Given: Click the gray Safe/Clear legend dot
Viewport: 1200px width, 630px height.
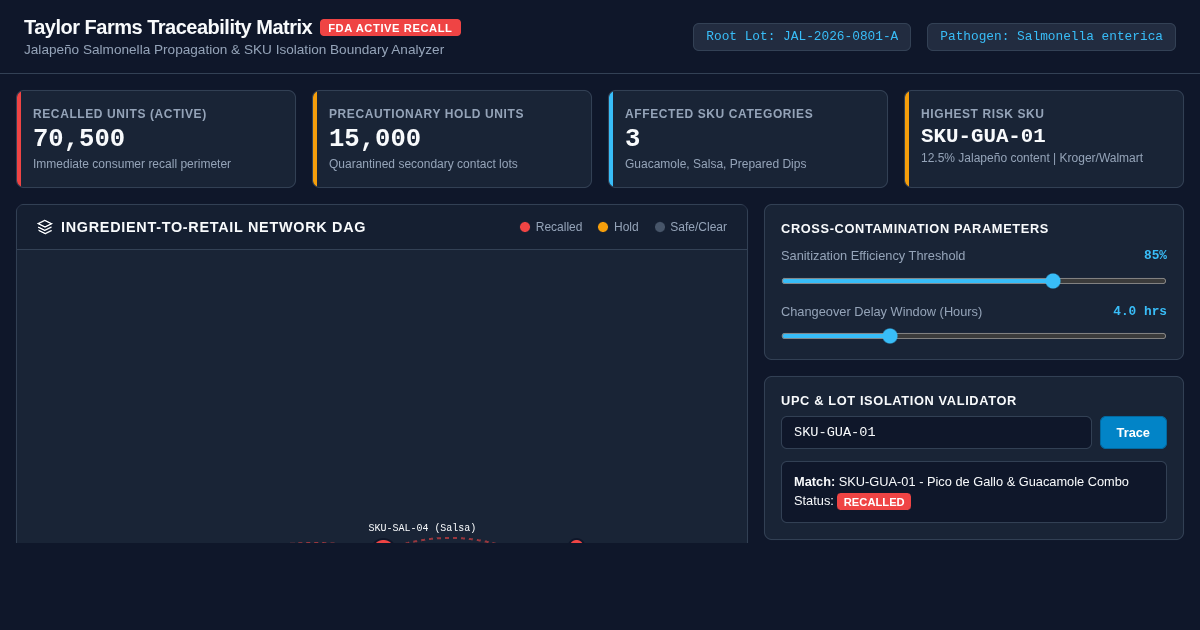Looking at the screenshot, I should coord(660,227).
